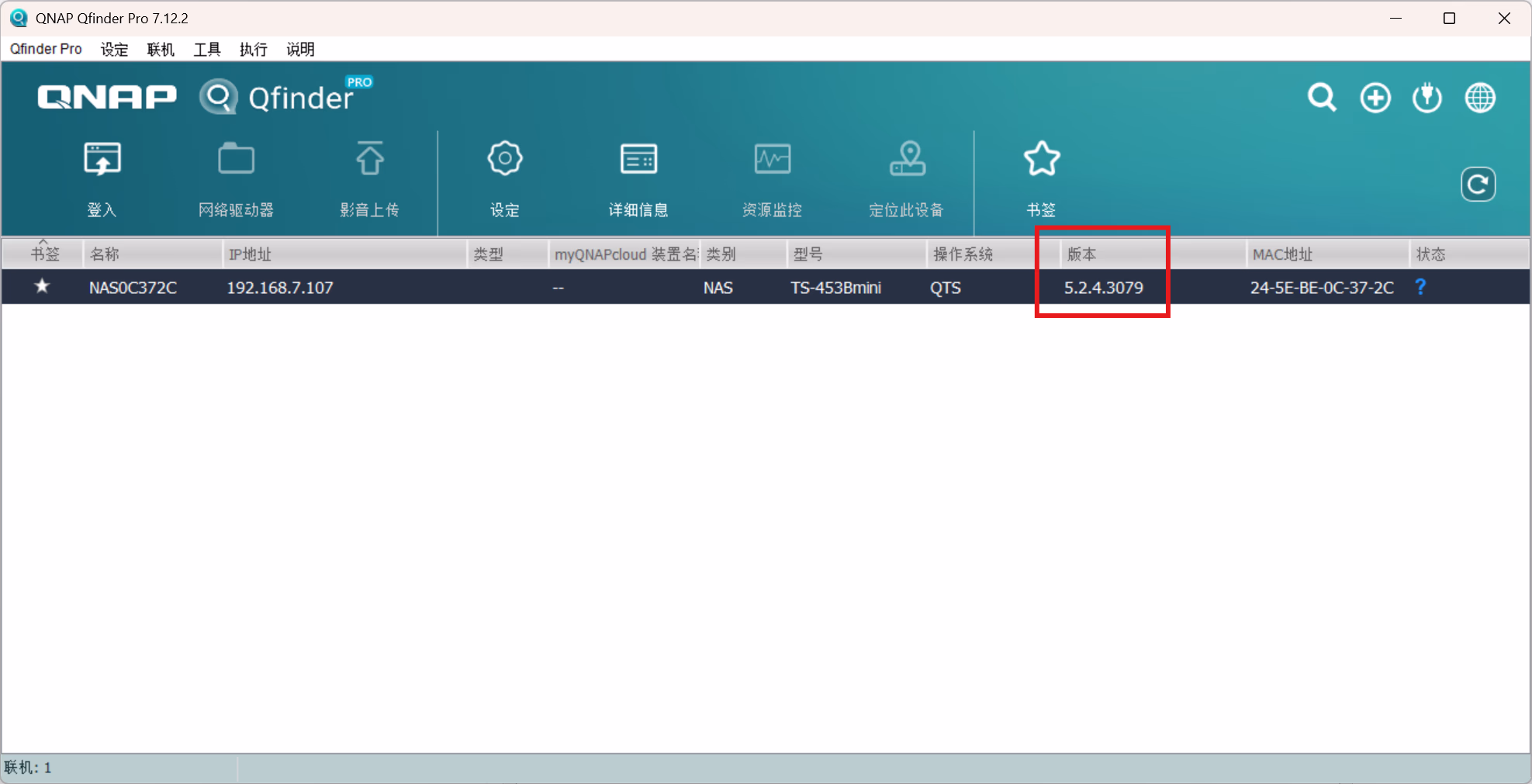Sort by the 书签 column header
The width and height of the screenshot is (1532, 784).
pos(43,254)
